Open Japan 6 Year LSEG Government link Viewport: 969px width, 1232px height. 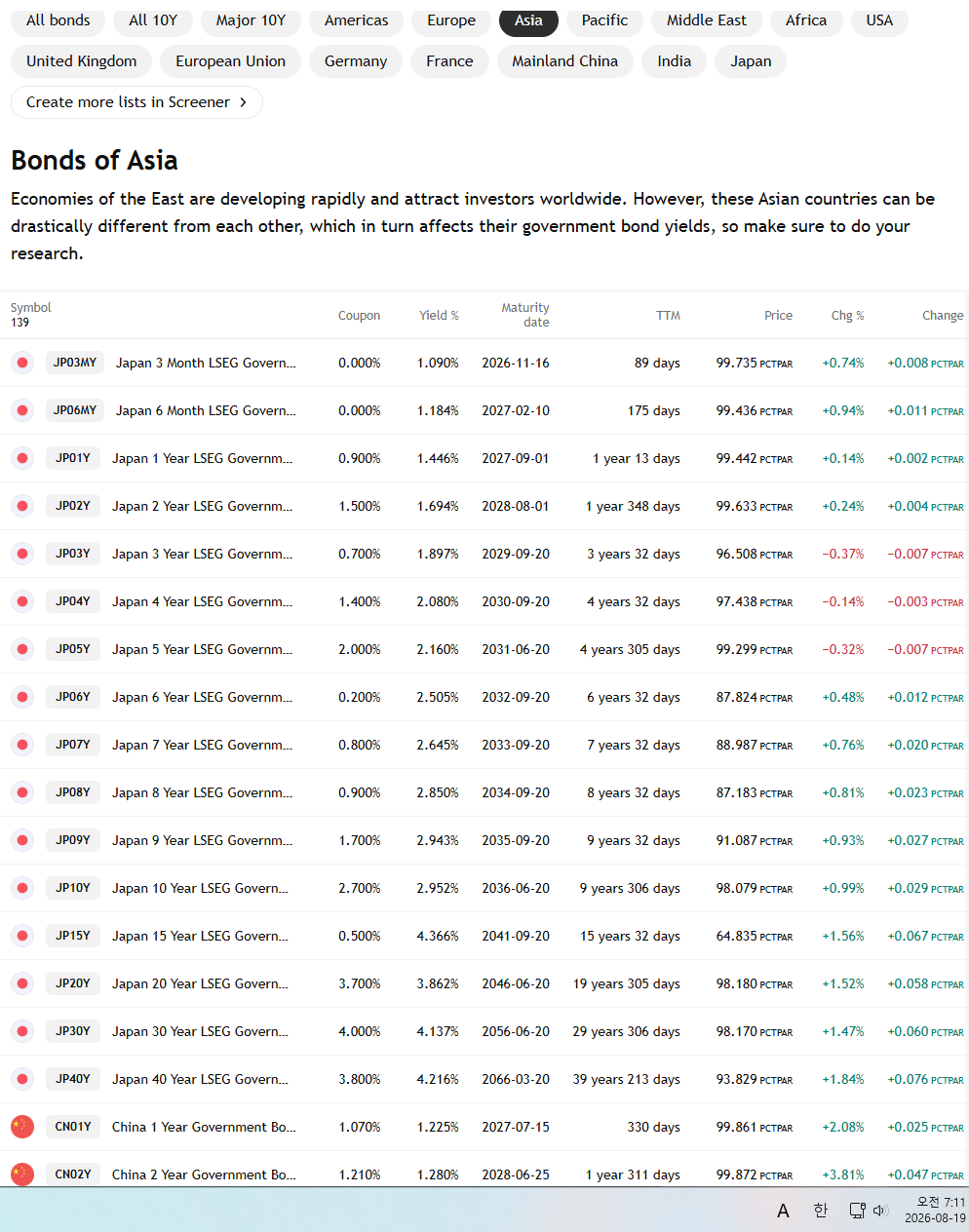pyautogui.click(x=202, y=697)
